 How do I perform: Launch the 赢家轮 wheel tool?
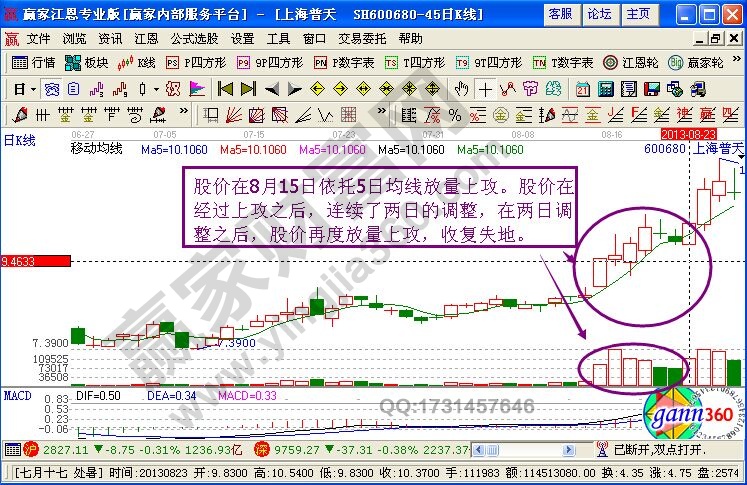click(693, 62)
